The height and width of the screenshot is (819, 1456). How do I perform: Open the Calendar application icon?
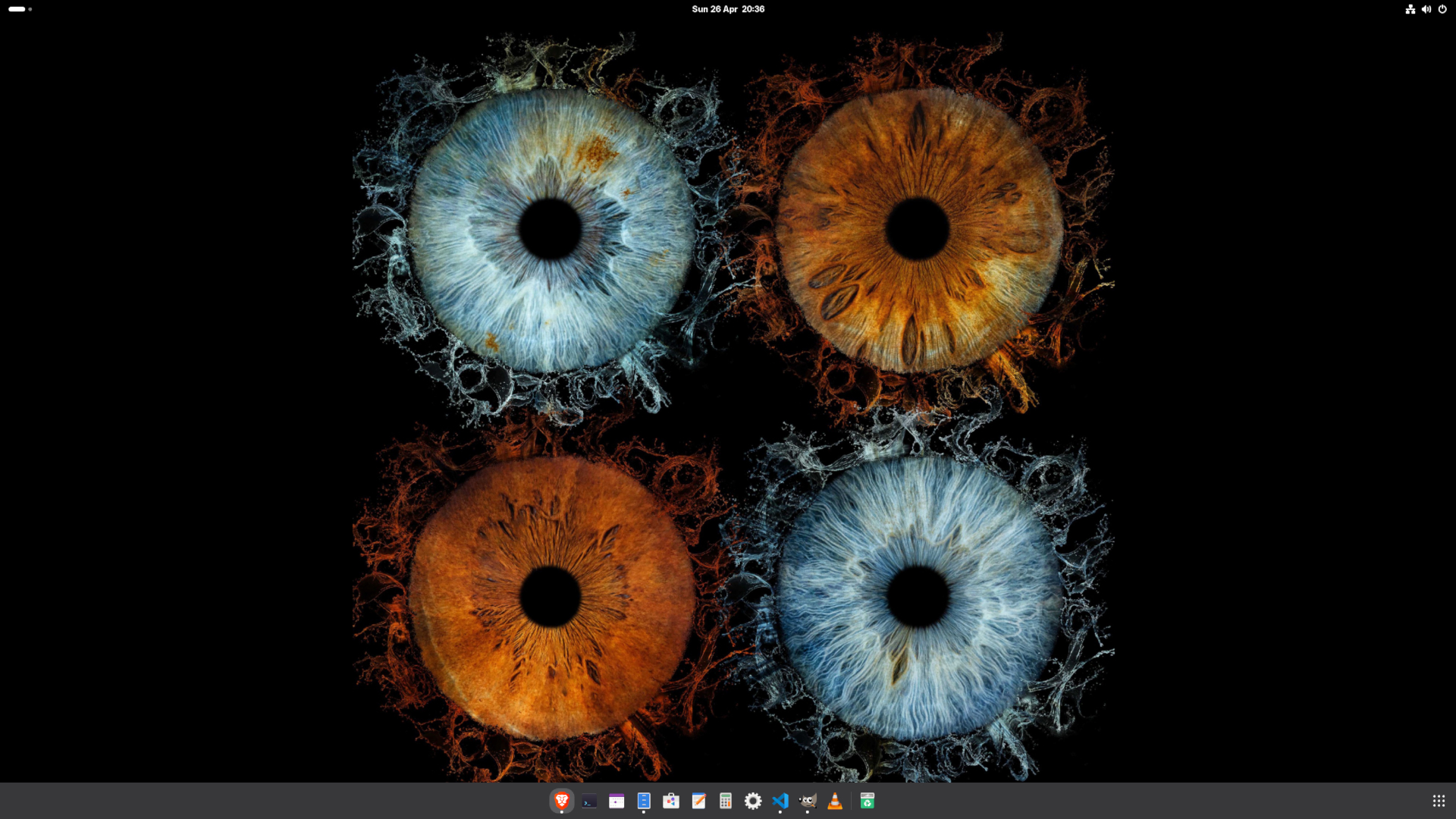click(617, 801)
